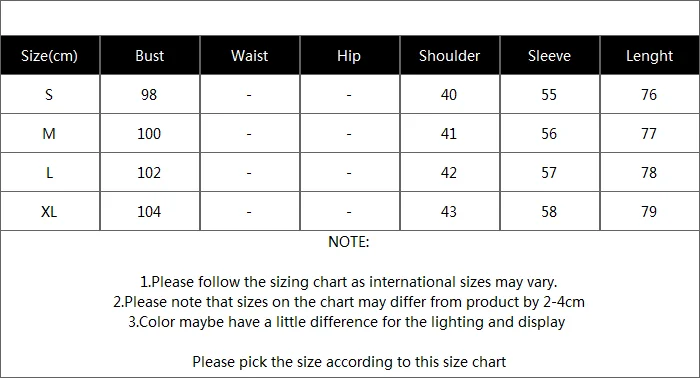Screen dimensions: 700x378
Task: Click the M size row label
Action: (x=50, y=133)
